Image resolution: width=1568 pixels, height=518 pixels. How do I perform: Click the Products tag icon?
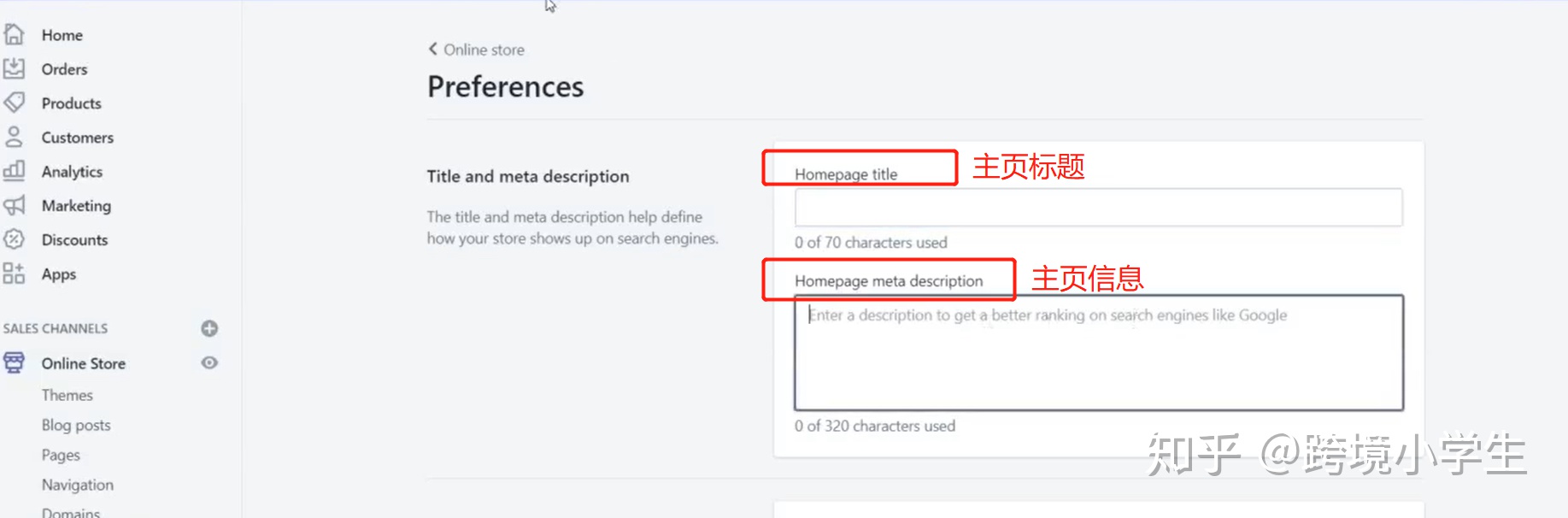14,103
